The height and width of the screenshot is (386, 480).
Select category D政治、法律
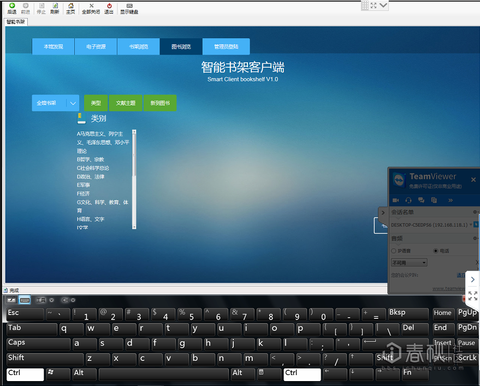pos(90,177)
